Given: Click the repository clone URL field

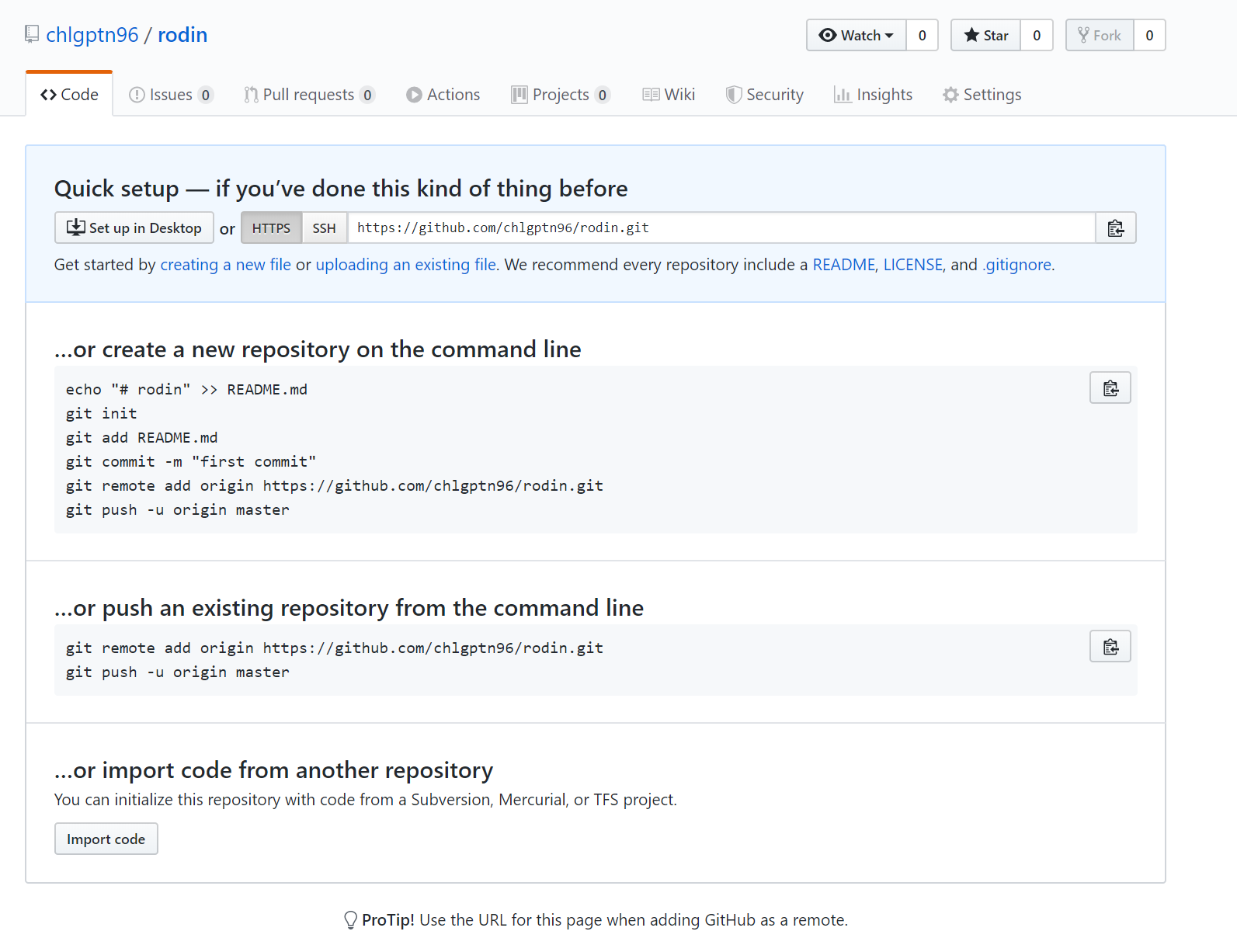Looking at the screenshot, I should pos(721,228).
